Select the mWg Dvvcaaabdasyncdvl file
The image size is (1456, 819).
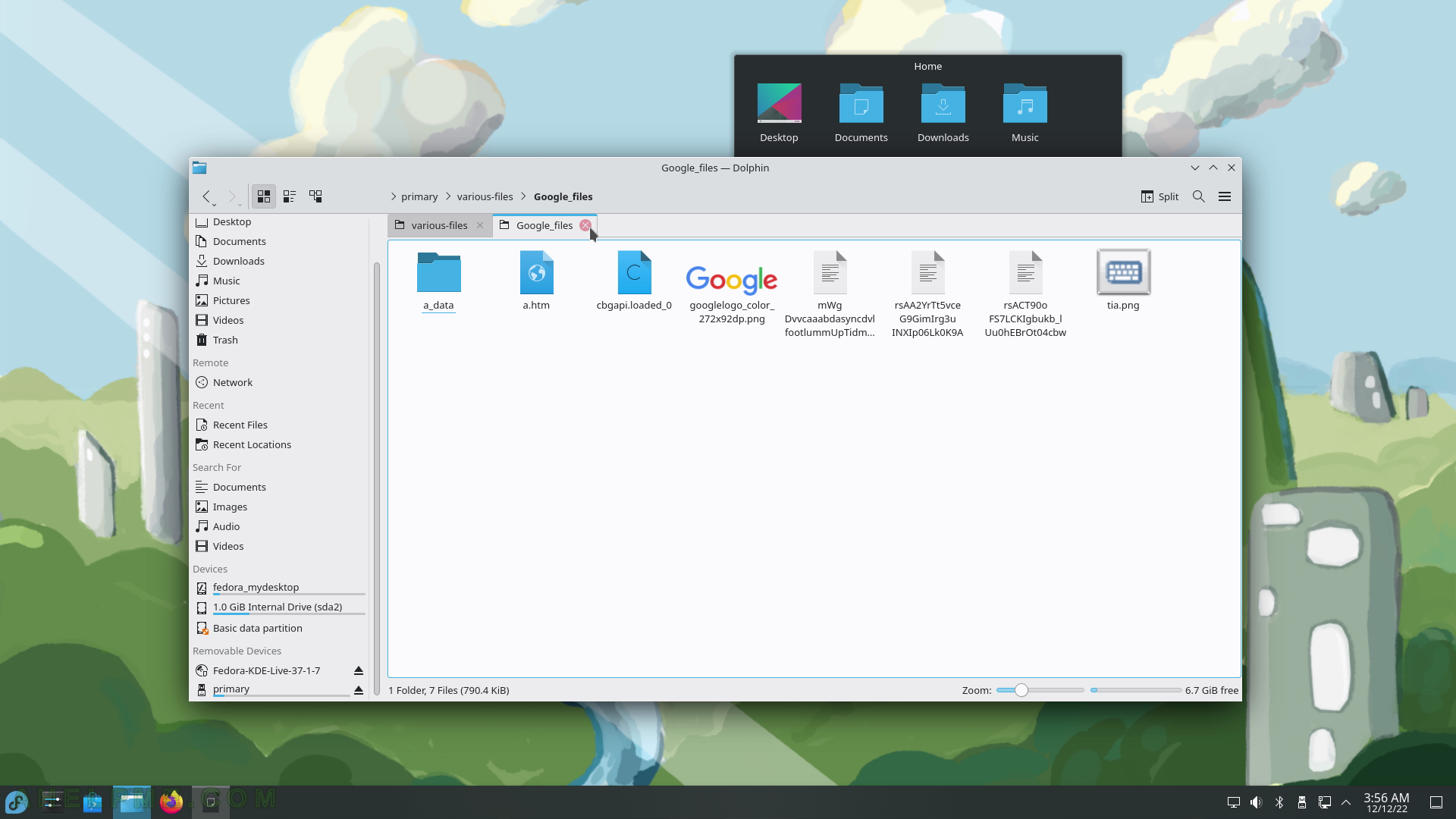830,294
